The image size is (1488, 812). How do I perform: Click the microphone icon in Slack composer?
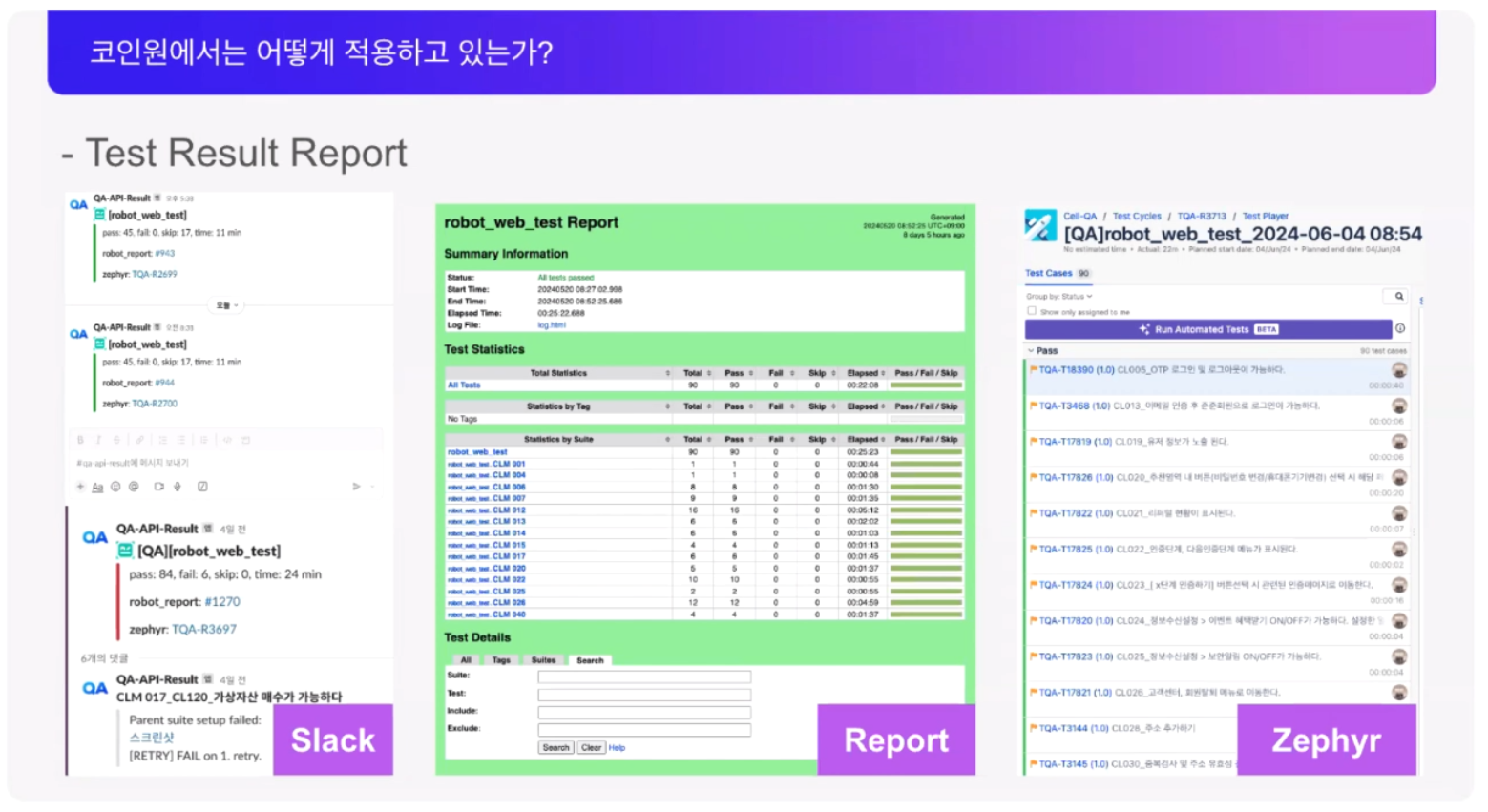[177, 487]
